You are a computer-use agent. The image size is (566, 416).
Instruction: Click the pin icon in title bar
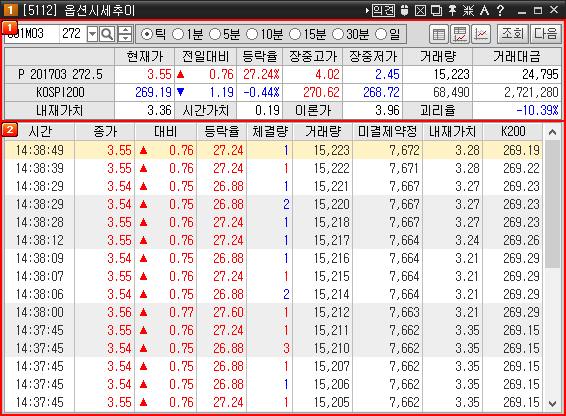click(x=452, y=10)
